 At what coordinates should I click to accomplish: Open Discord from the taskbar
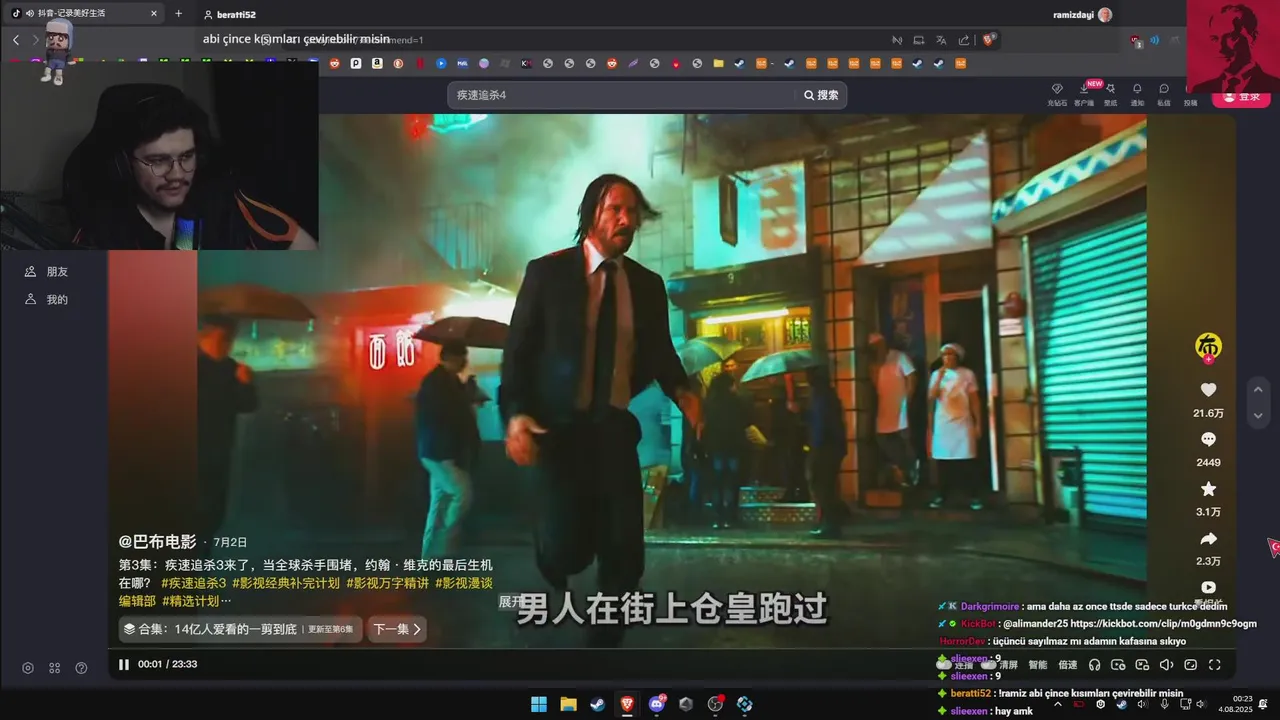pyautogui.click(x=657, y=704)
